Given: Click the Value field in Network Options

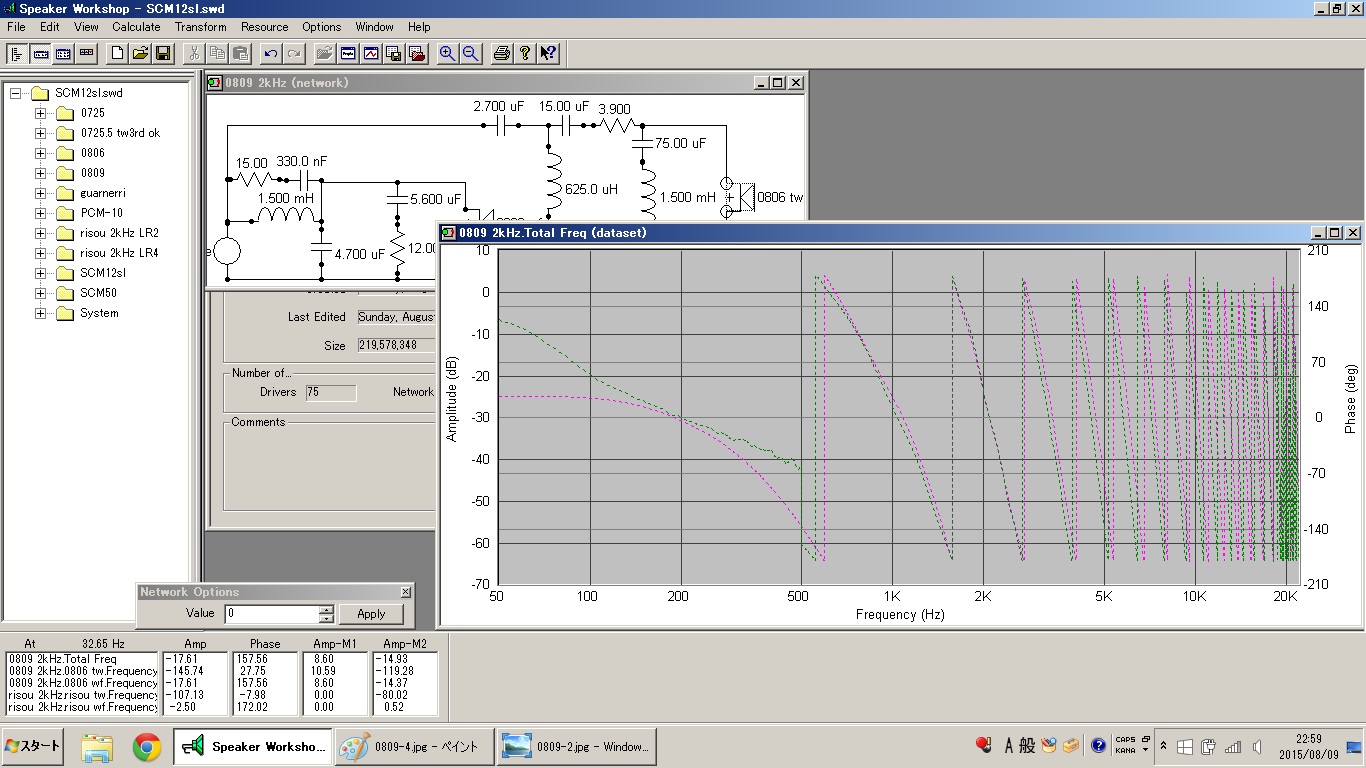Looking at the screenshot, I should [x=271, y=614].
